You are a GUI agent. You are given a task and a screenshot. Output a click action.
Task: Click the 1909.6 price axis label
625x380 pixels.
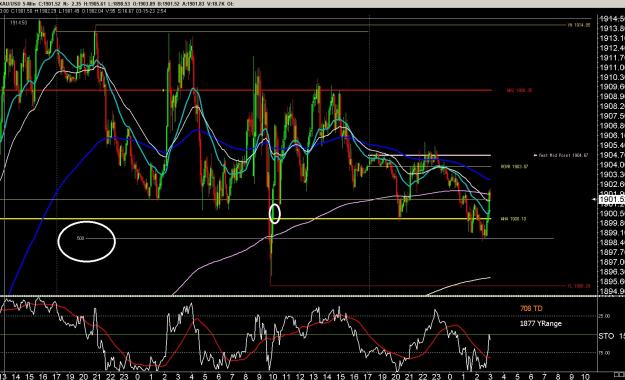point(612,87)
